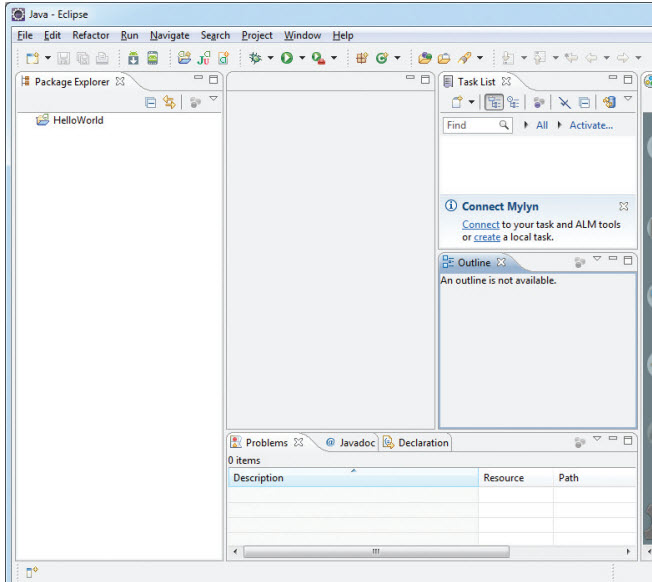This screenshot has width=652, height=582.
Task: Open the Refactor menu
Action: coord(91,35)
